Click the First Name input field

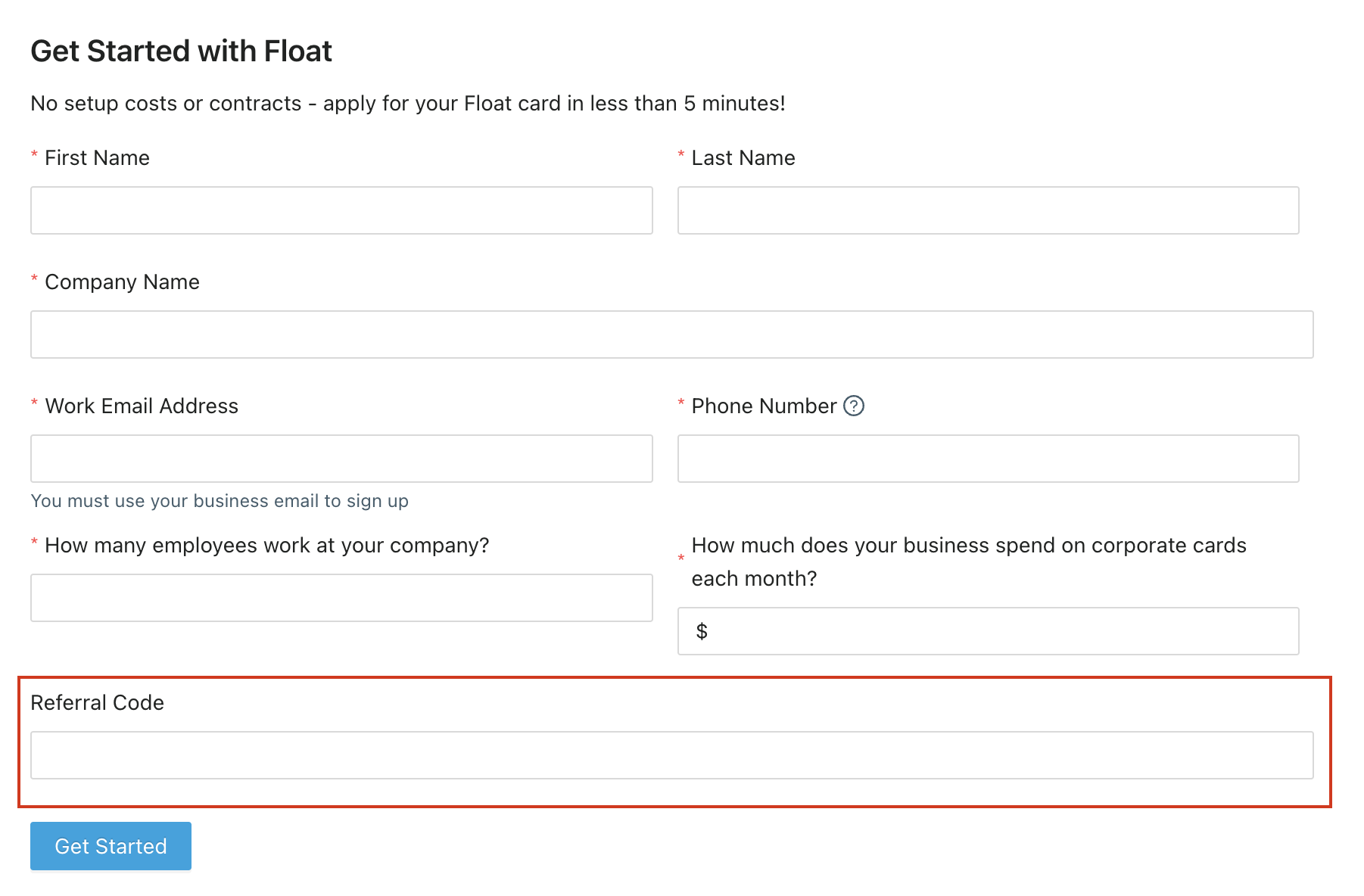tap(341, 210)
